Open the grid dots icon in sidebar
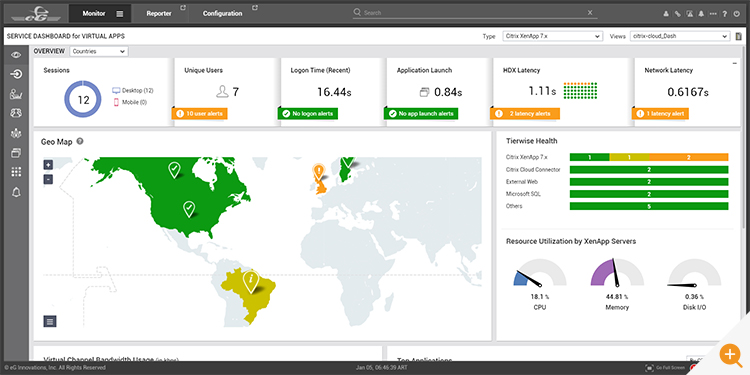 [x=16, y=172]
